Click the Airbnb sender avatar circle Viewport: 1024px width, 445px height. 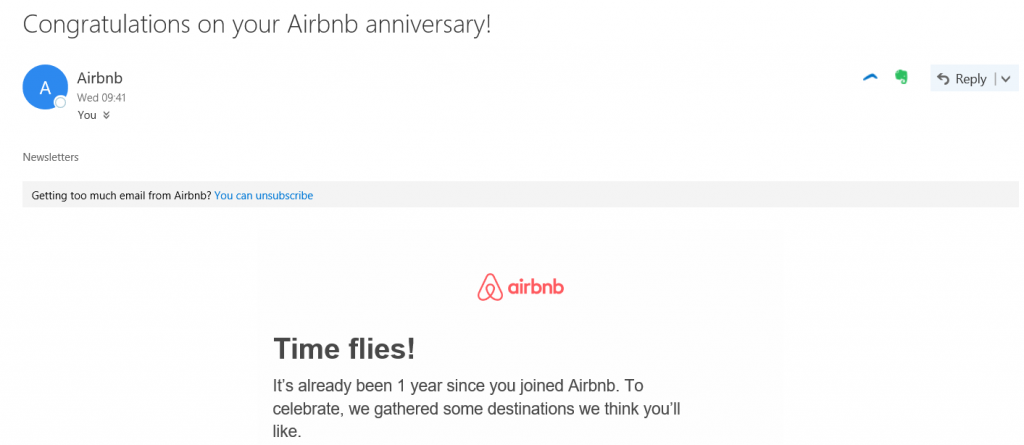pos(45,88)
